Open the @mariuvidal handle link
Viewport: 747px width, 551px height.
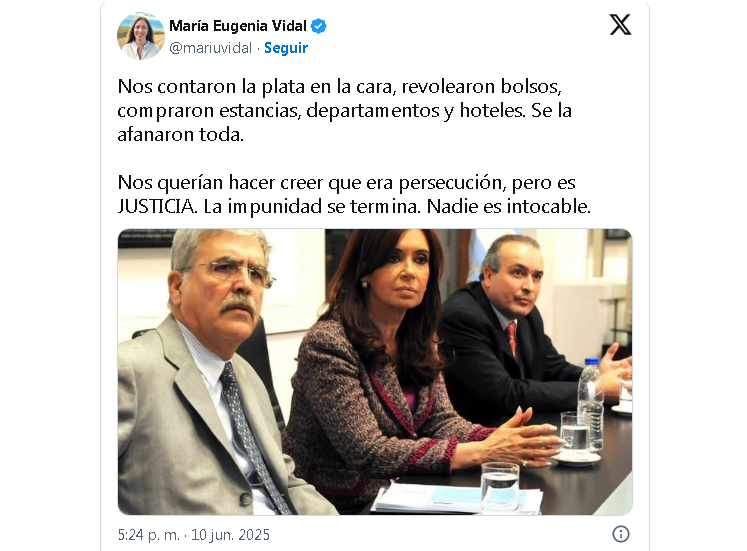[x=210, y=48]
